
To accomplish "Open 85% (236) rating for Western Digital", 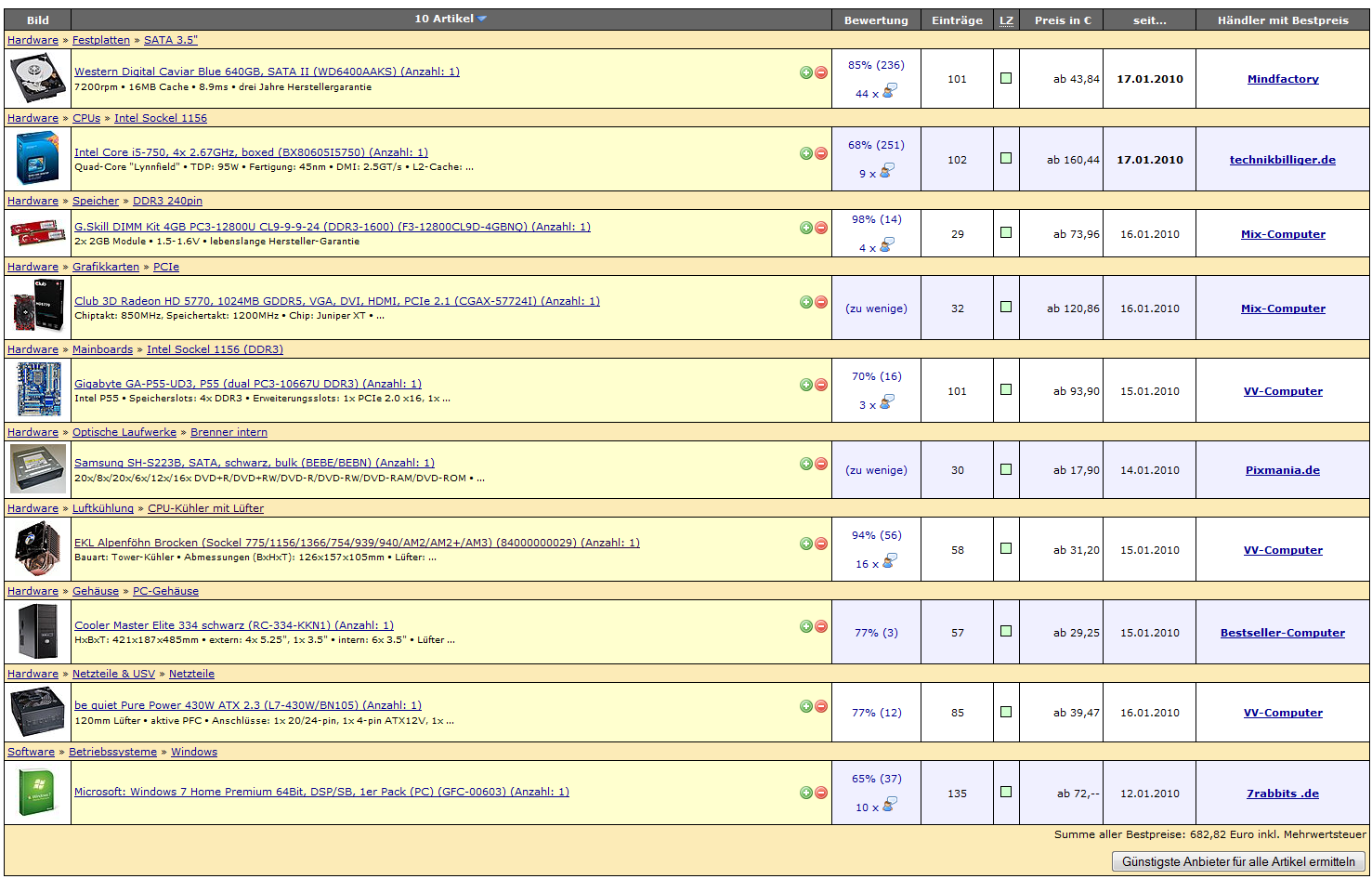I will click(876, 65).
